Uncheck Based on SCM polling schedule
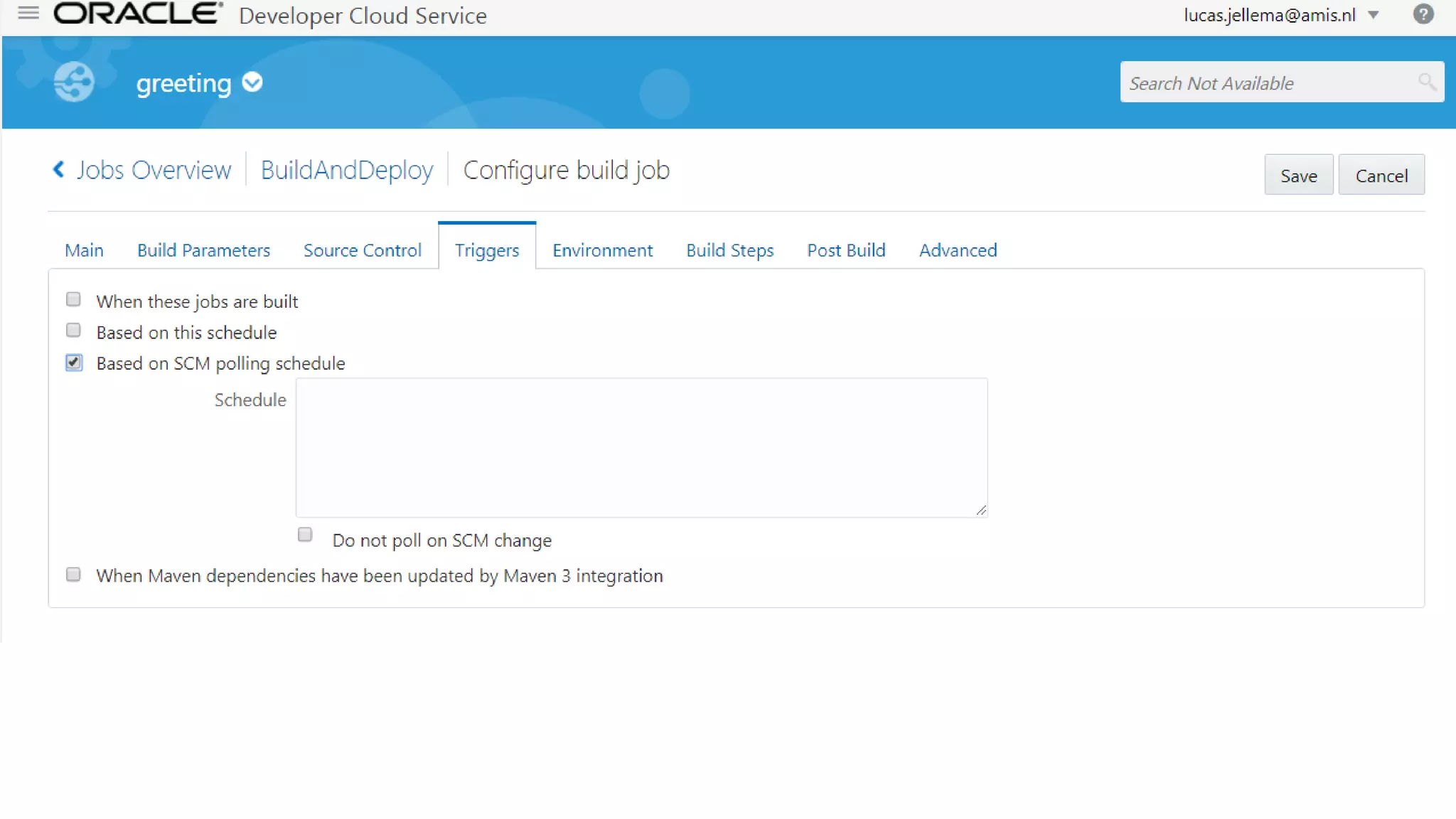The height and width of the screenshot is (819, 1456). (74, 363)
